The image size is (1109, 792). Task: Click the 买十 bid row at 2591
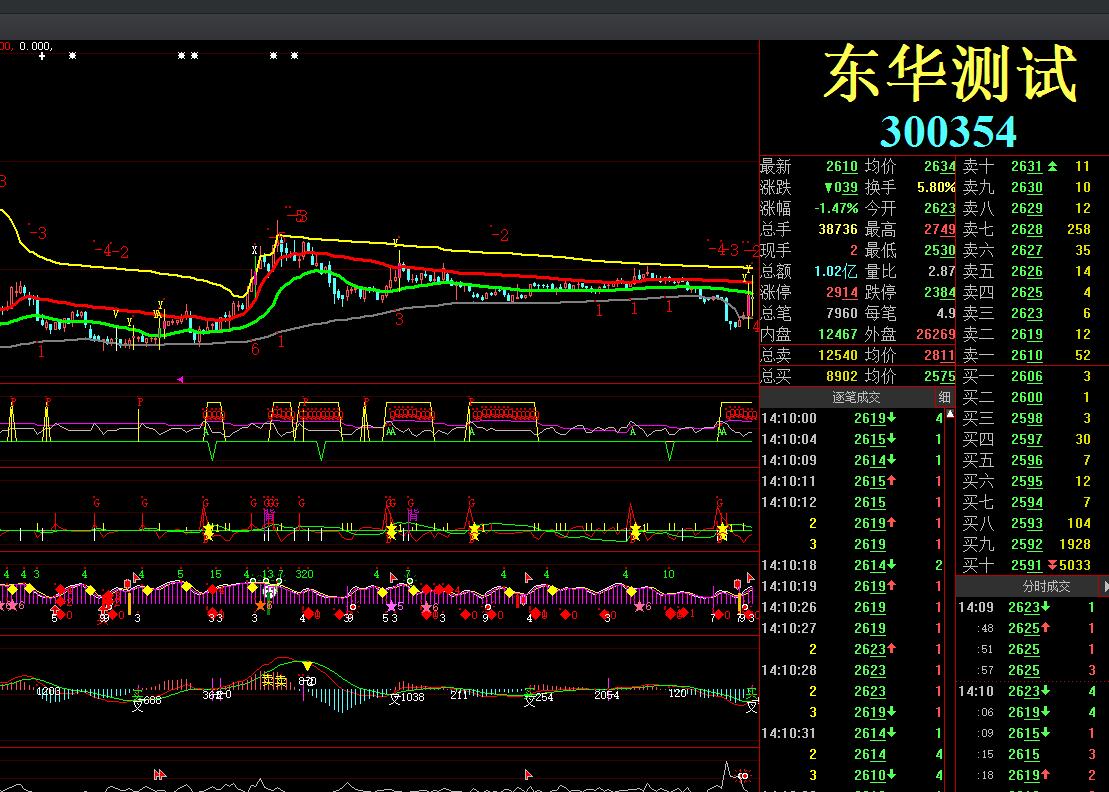[1031, 565]
